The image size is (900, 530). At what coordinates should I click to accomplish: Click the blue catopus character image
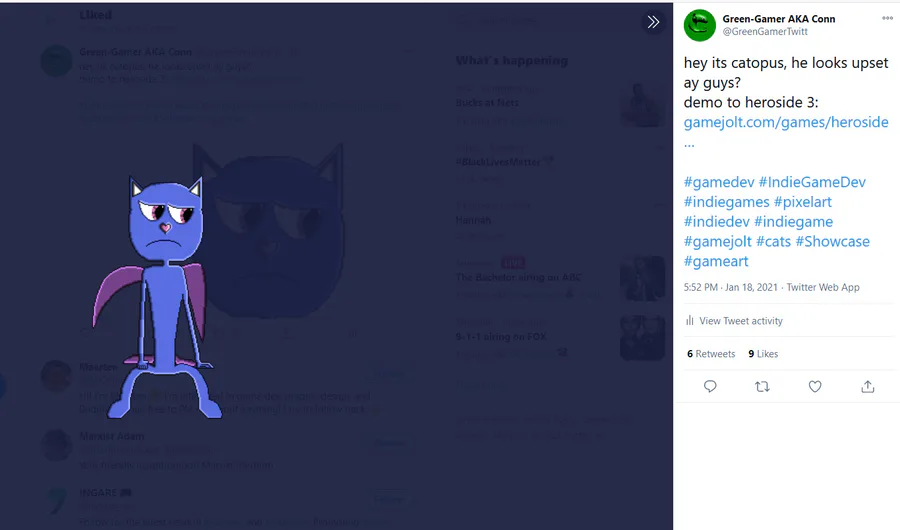[x=158, y=297]
